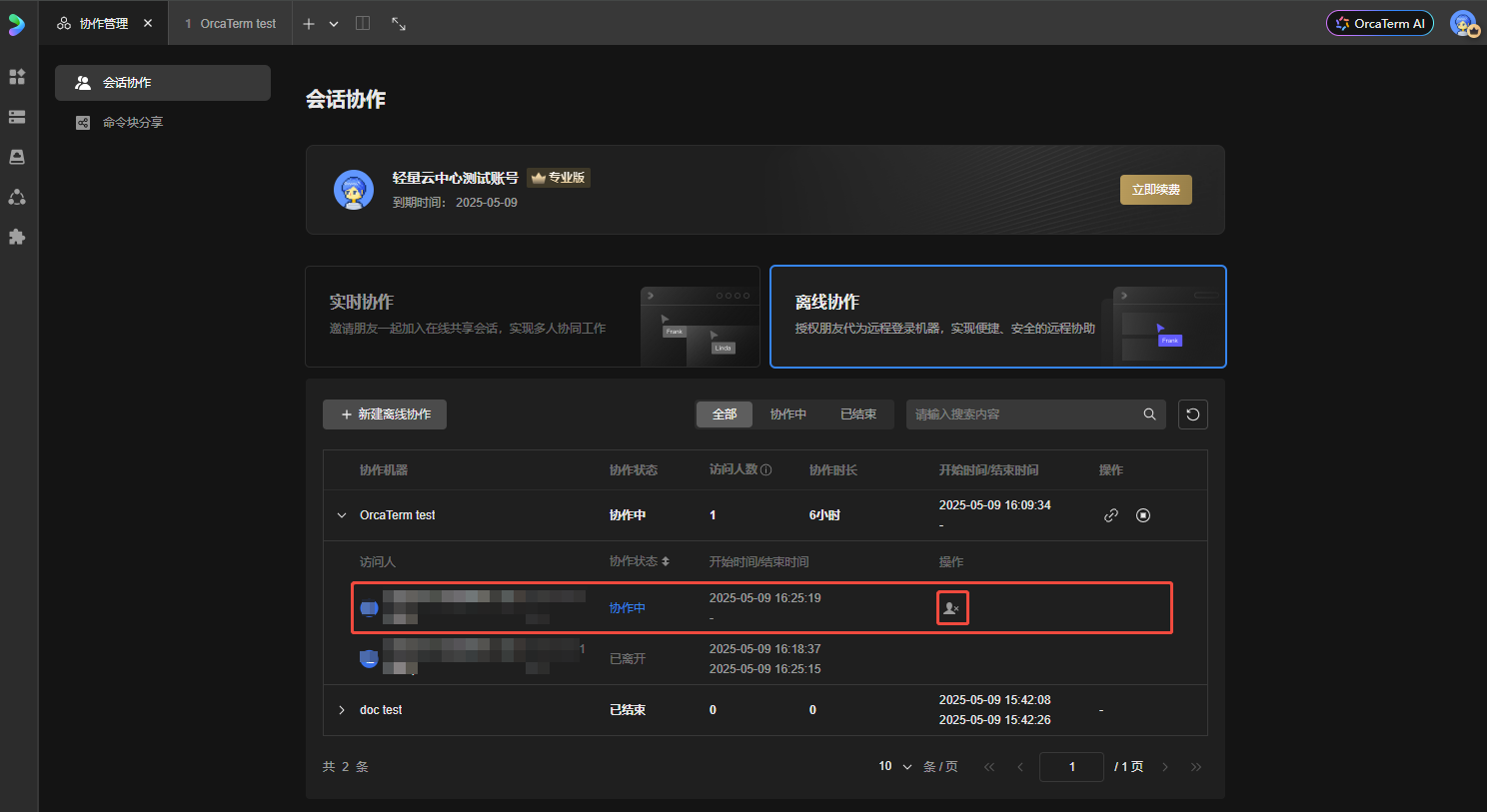
Task: Click the 协作时长 column header
Action: (x=833, y=470)
